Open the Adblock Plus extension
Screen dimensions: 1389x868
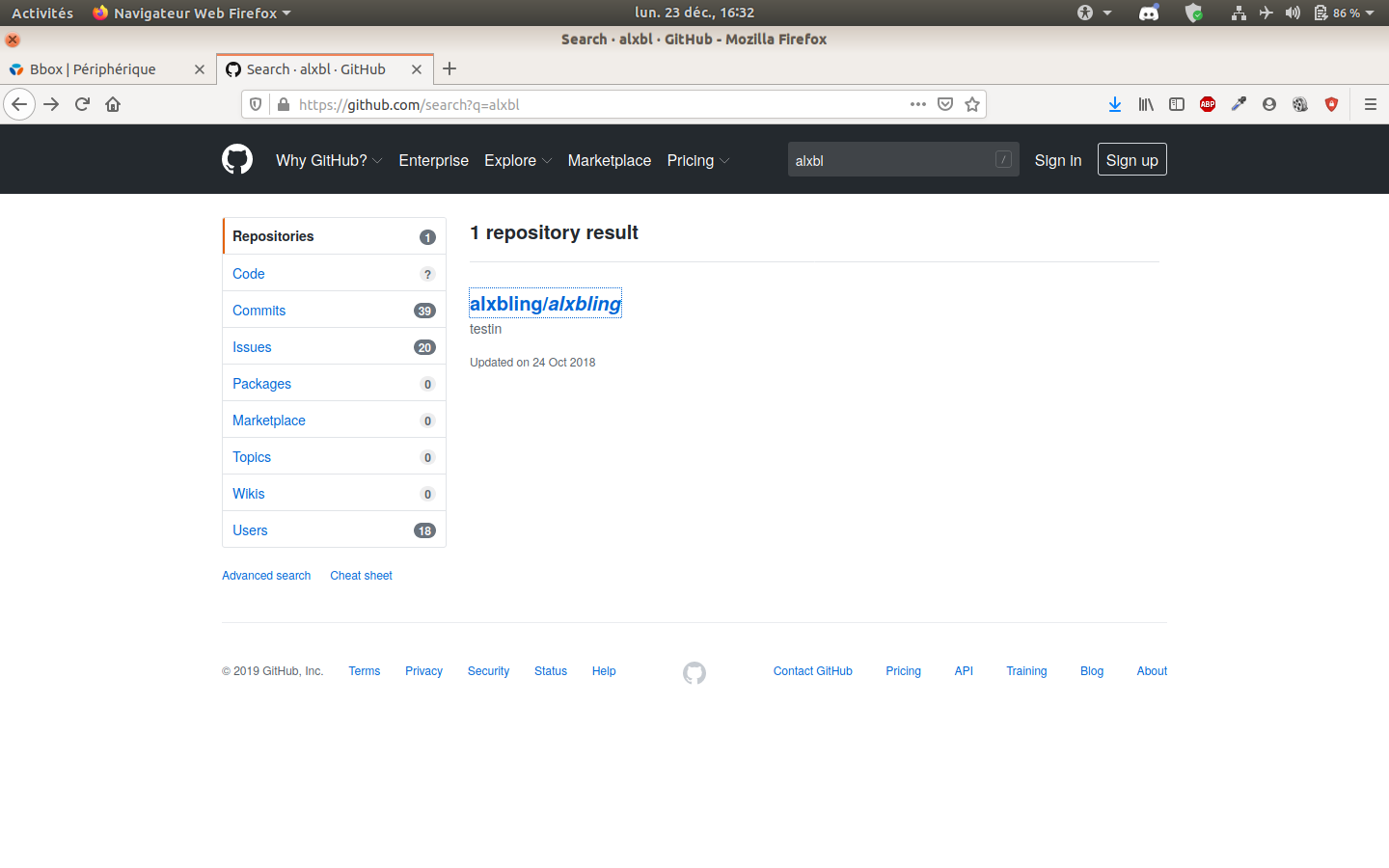[1208, 104]
